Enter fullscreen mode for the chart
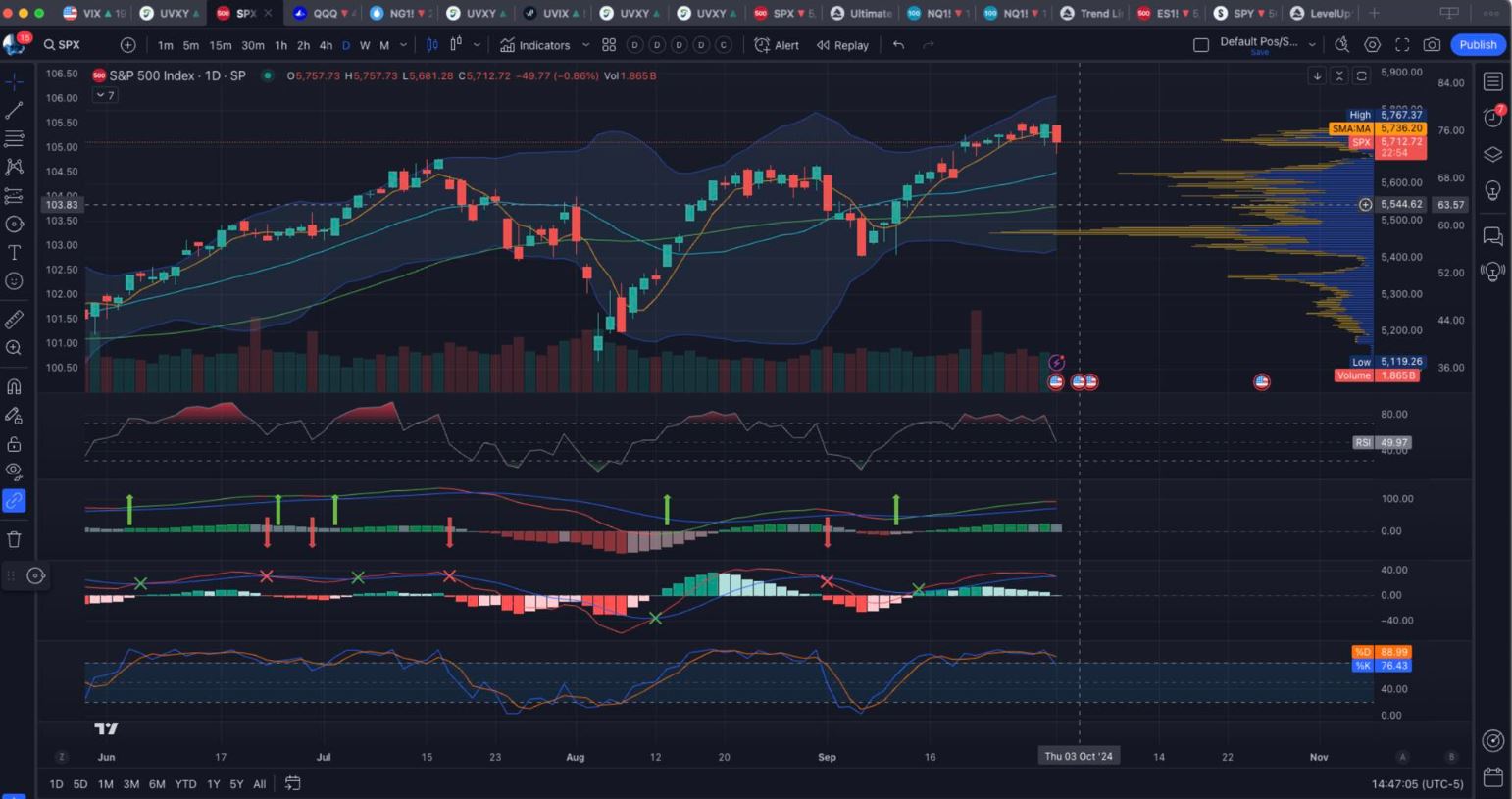 [1402, 45]
